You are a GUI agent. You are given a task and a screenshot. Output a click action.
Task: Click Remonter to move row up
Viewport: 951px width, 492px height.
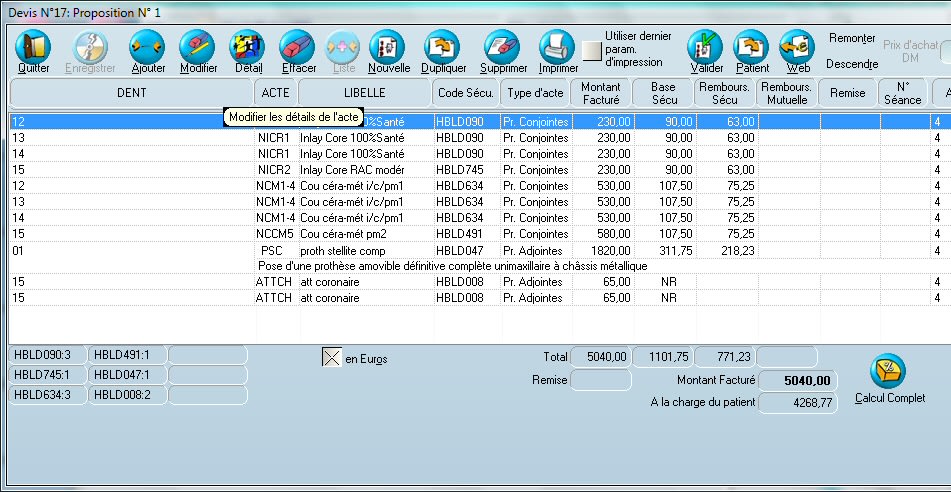[x=851, y=38]
